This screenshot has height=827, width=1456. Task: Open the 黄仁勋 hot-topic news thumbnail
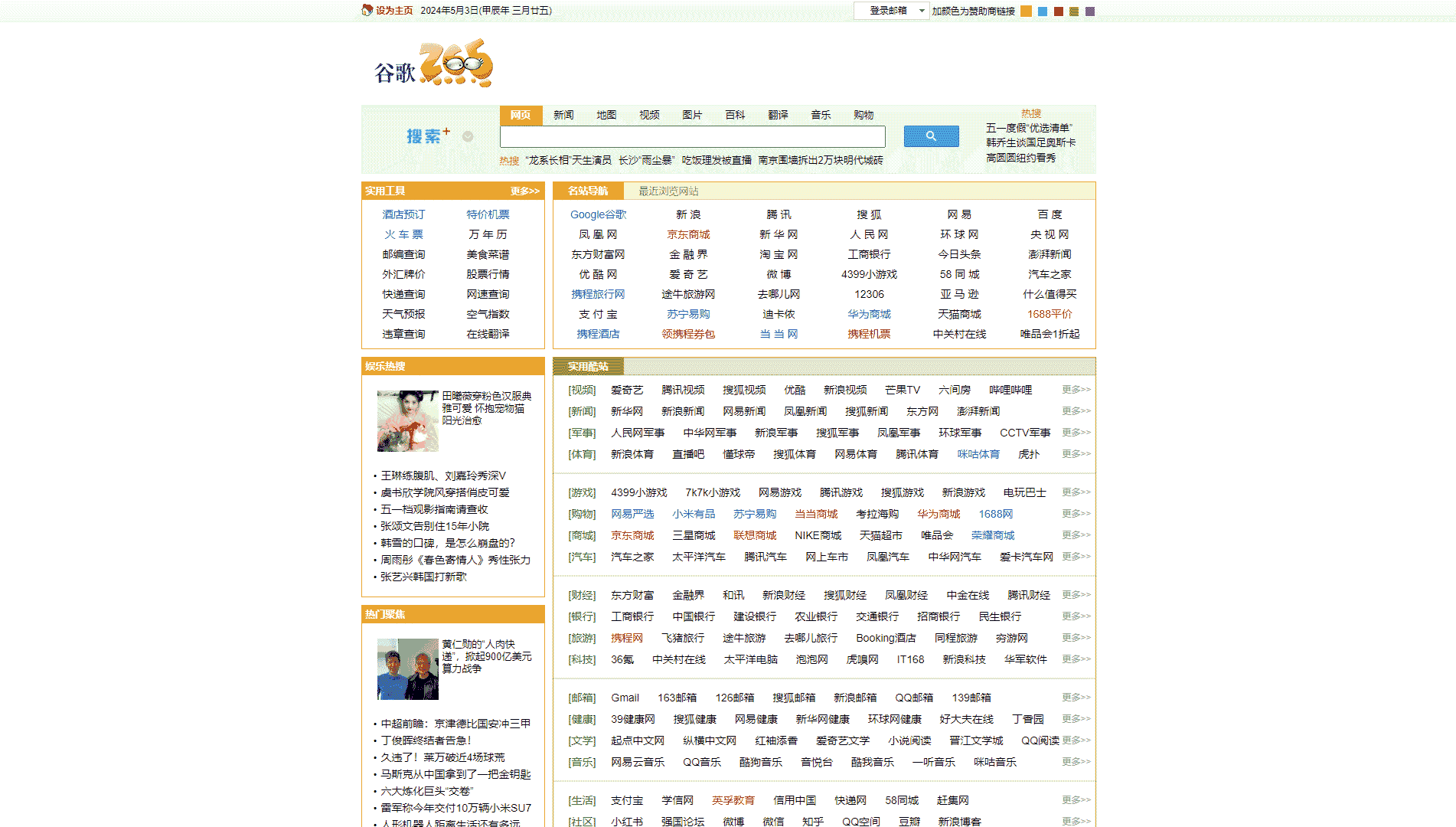407,669
